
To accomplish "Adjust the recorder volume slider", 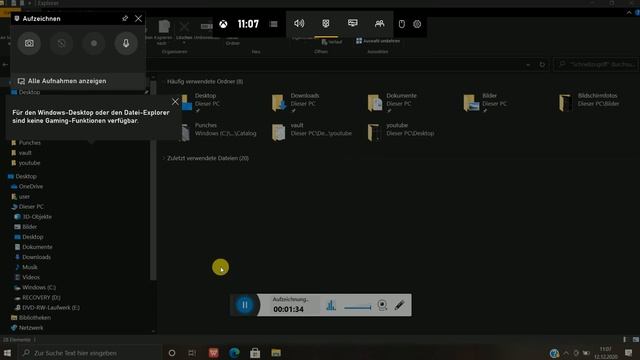I will (x=358, y=307).
